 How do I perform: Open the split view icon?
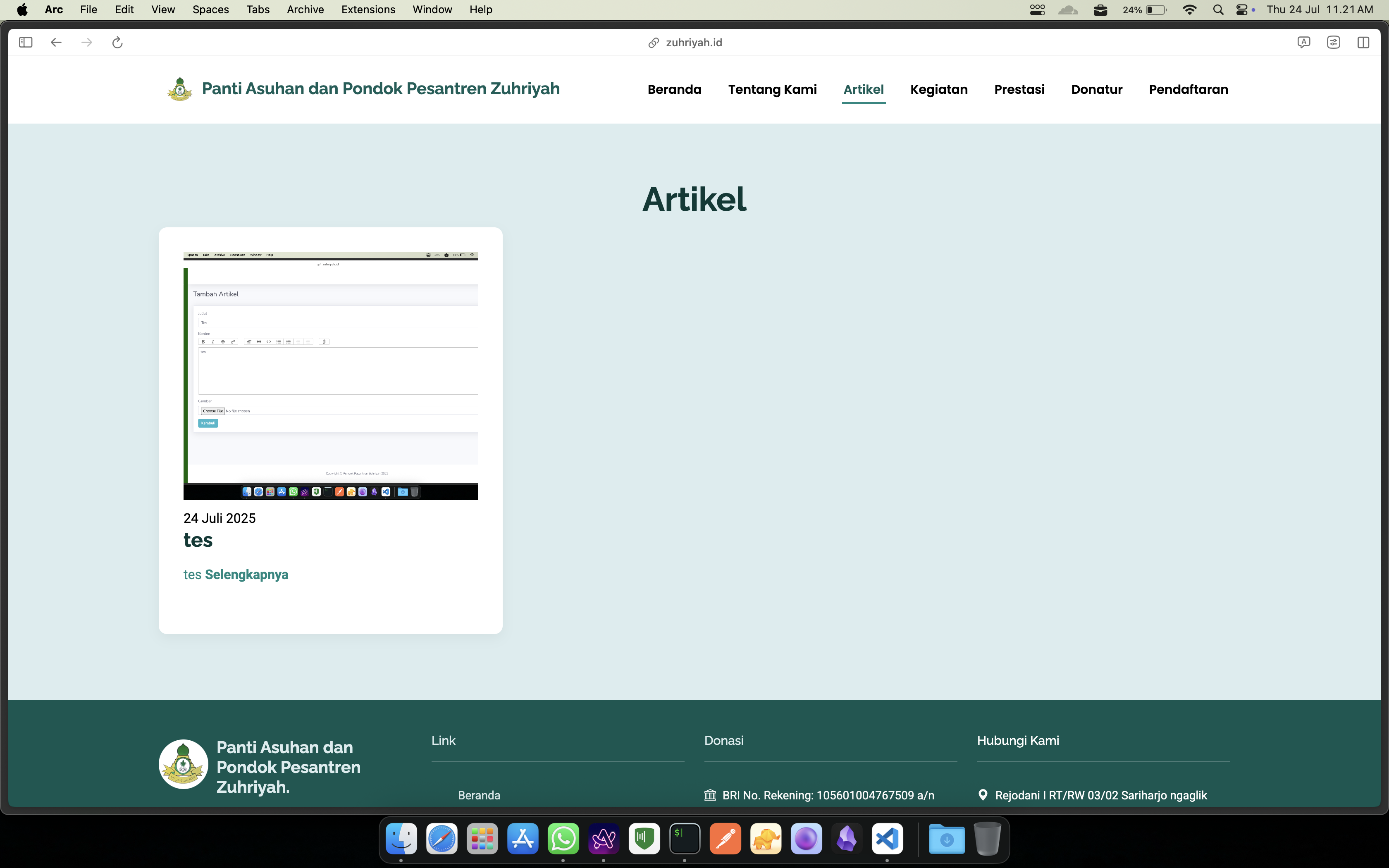[1363, 43]
